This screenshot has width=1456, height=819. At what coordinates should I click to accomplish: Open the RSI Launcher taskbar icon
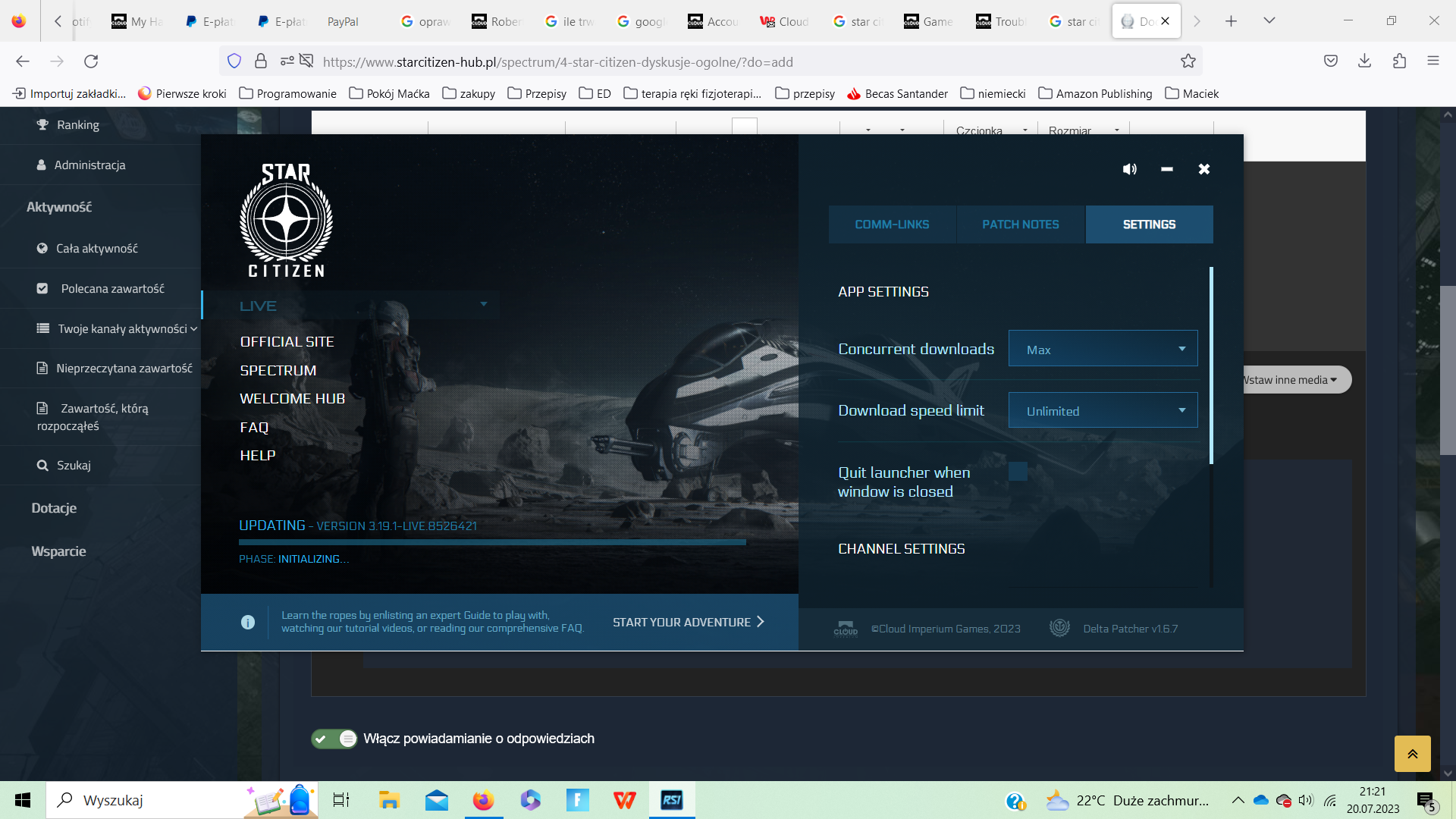672,800
